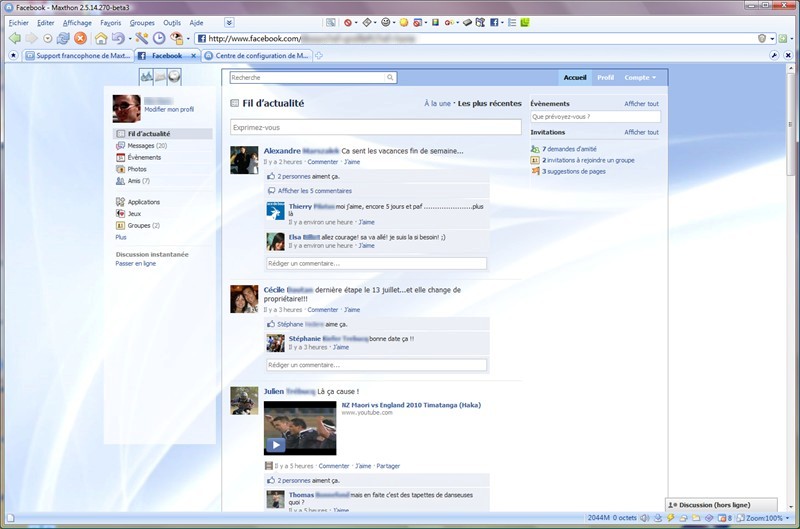Click Afficher les 5 commentaires
This screenshot has width=800, height=529.
(x=314, y=191)
